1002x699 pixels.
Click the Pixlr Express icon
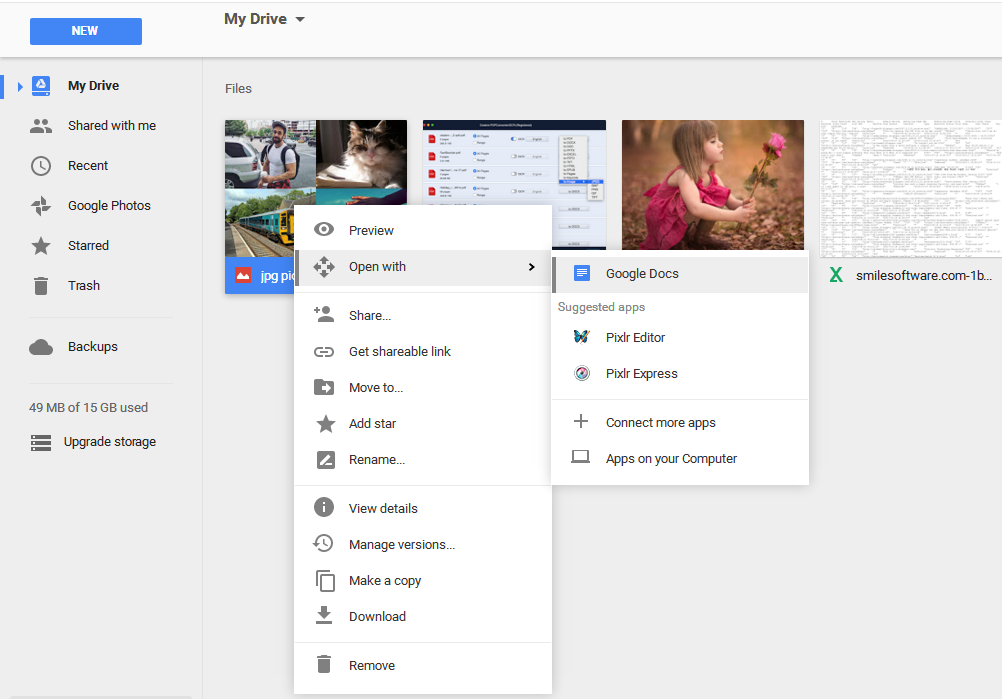click(581, 374)
